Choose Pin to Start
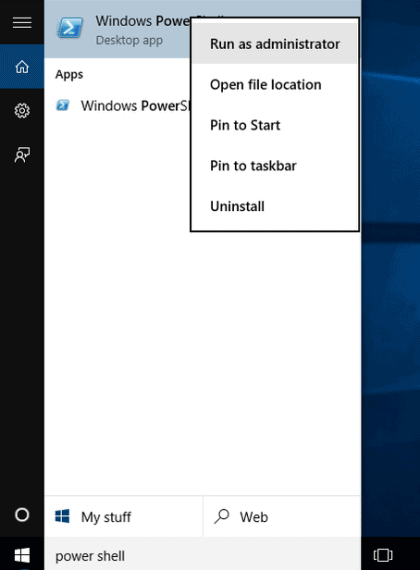The height and width of the screenshot is (570, 420). click(x=275, y=125)
